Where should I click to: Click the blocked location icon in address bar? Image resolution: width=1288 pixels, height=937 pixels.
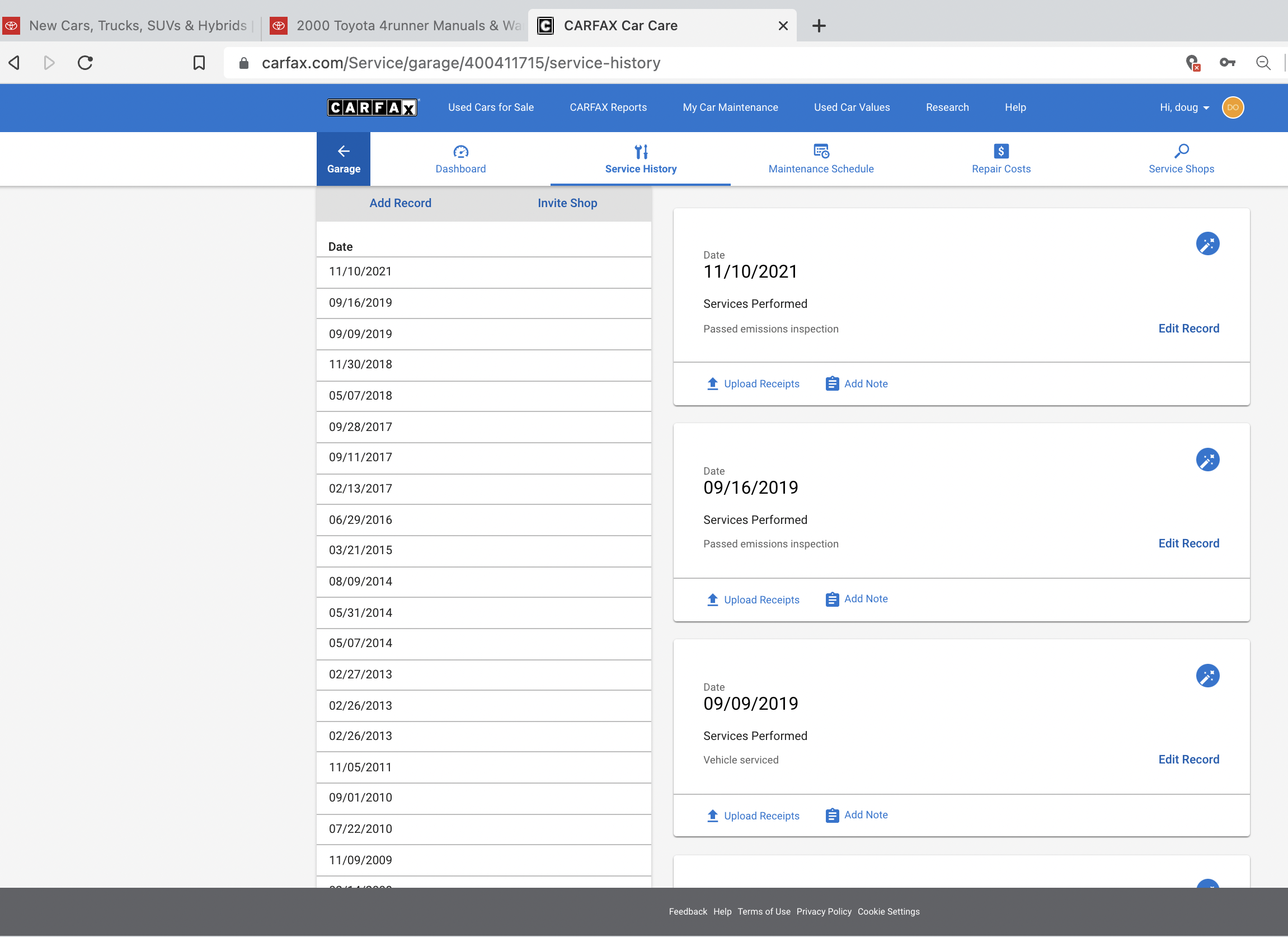(x=1192, y=63)
